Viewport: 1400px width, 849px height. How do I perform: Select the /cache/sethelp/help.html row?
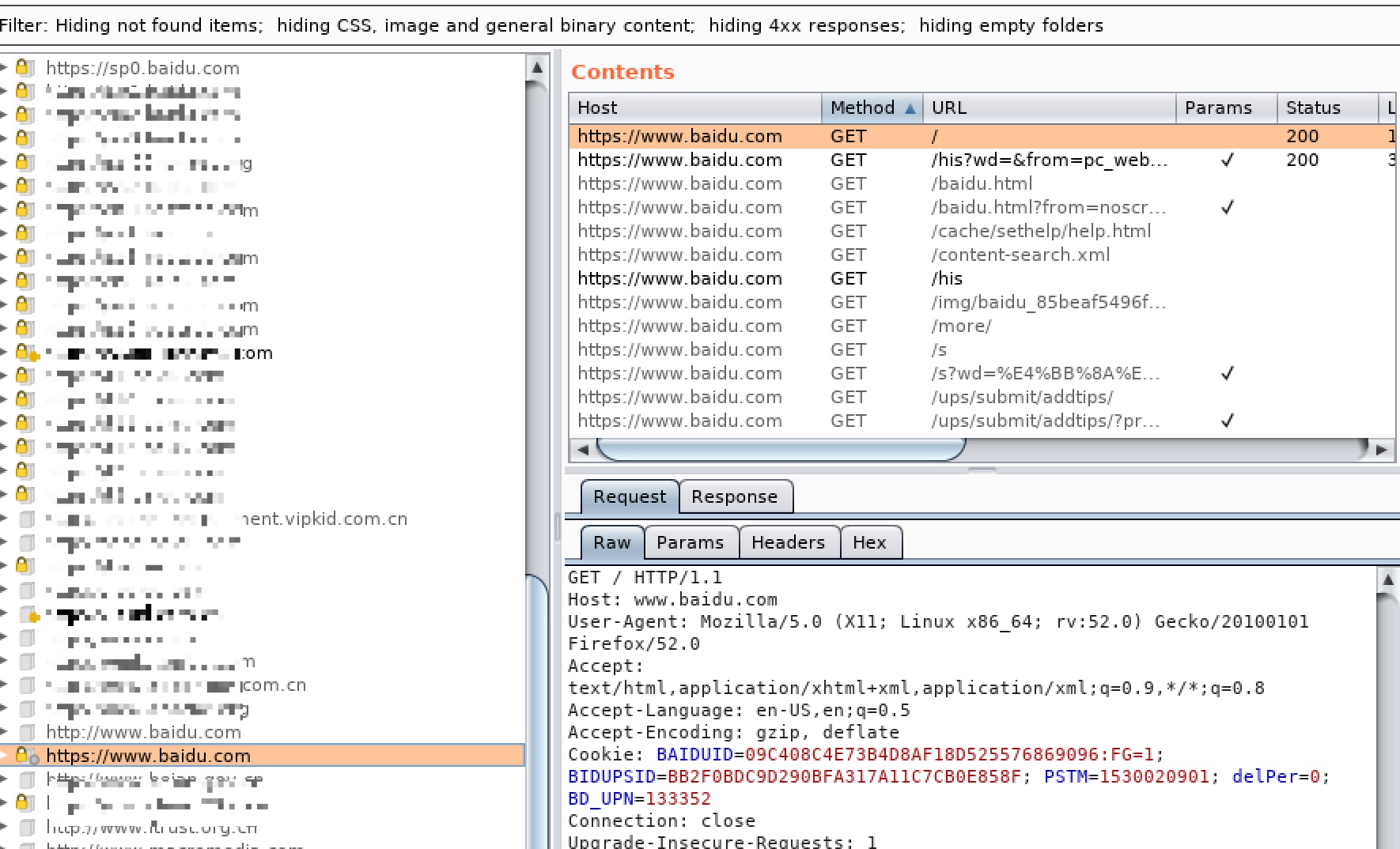tap(982, 231)
